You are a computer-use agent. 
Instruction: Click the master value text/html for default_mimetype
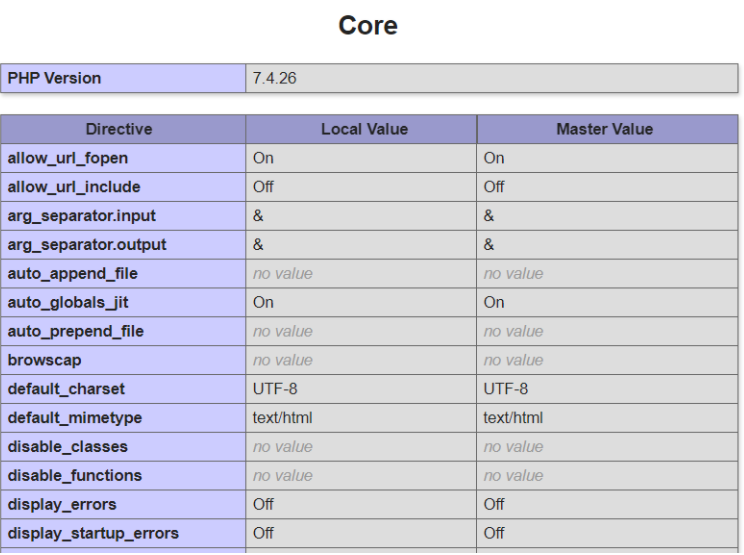coord(513,418)
